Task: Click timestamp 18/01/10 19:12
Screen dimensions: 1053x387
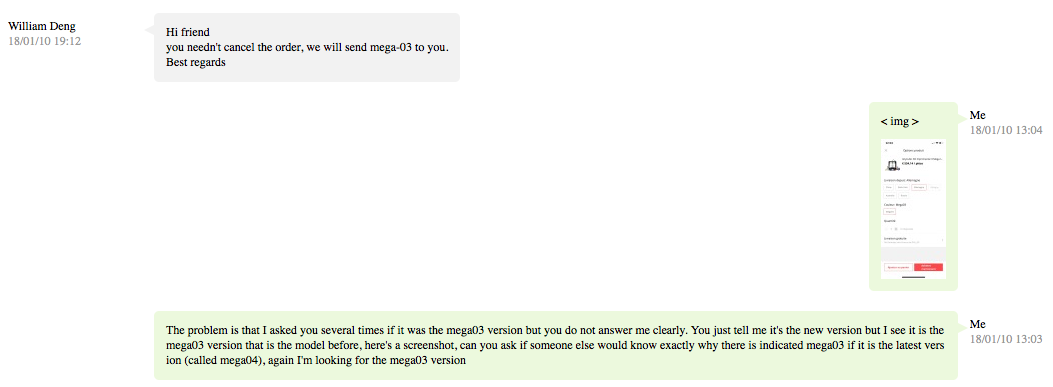Action: pos(44,41)
